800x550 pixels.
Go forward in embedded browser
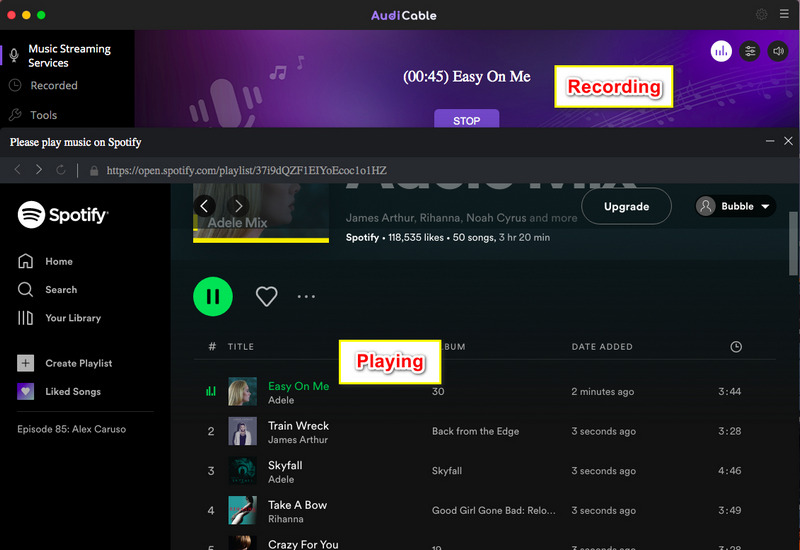coord(39,169)
